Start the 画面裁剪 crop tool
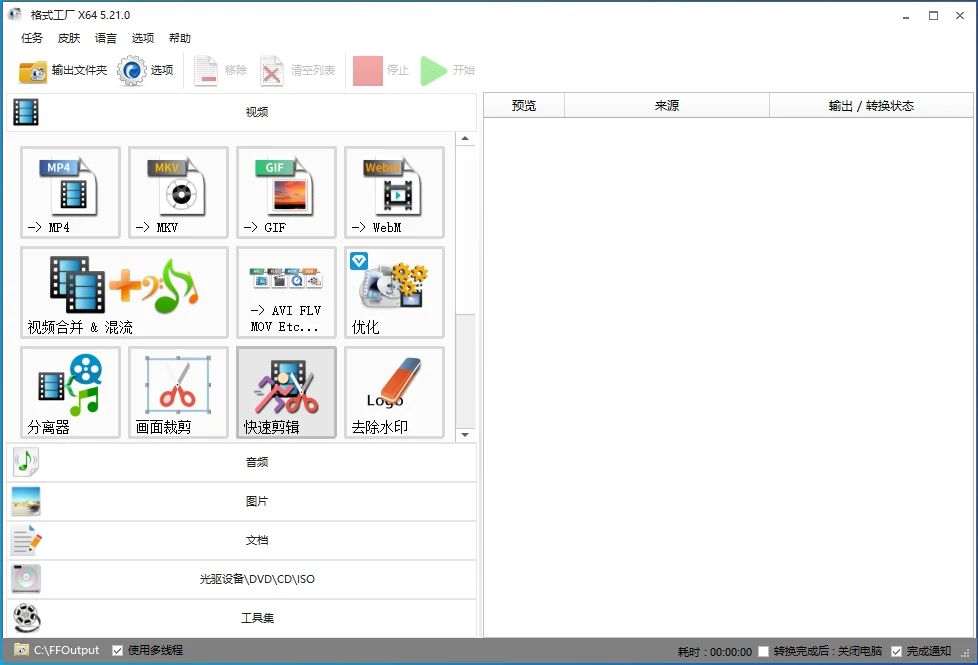 tap(178, 392)
